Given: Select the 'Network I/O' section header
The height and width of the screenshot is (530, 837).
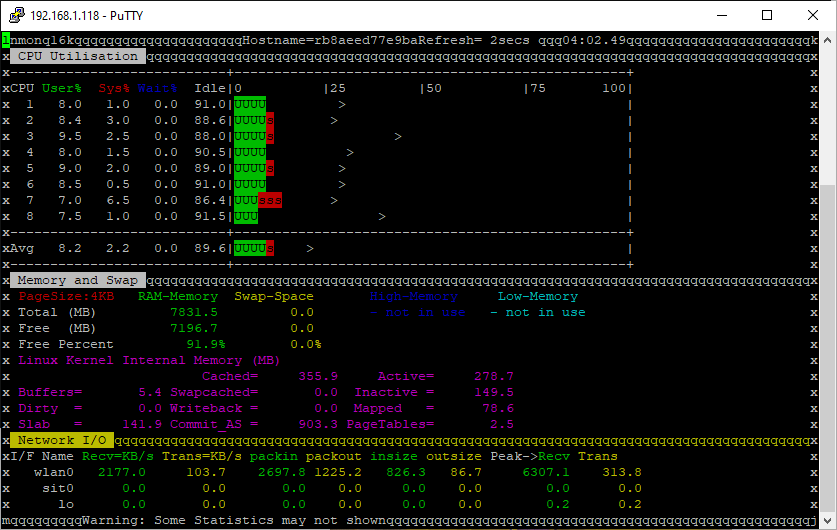Looking at the screenshot, I should click(62, 440).
